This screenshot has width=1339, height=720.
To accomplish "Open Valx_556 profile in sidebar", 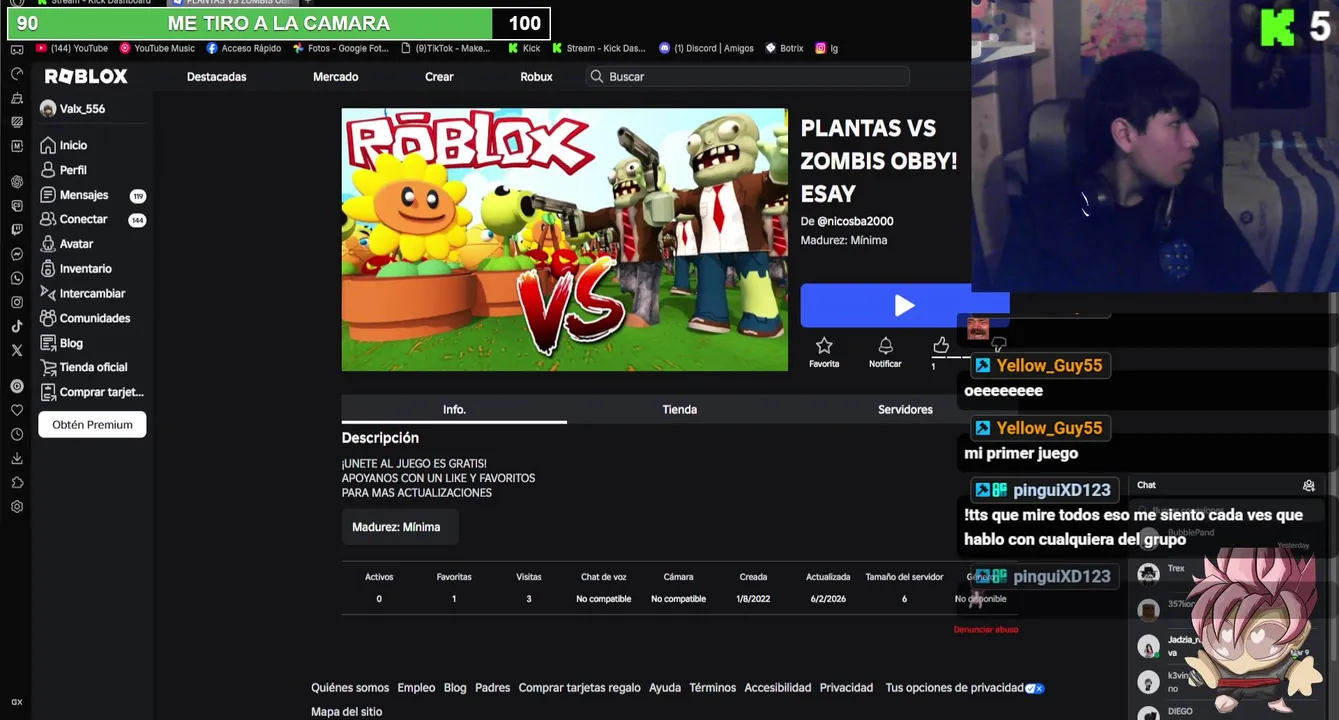I will 72,109.
